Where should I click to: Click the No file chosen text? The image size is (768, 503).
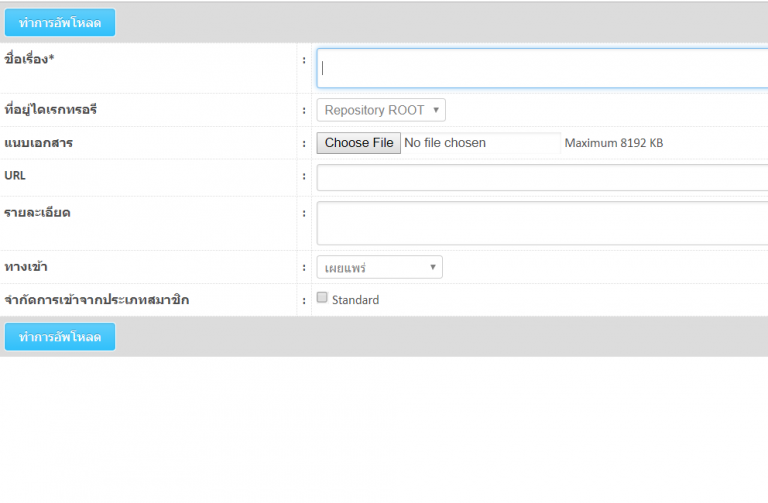(x=445, y=143)
